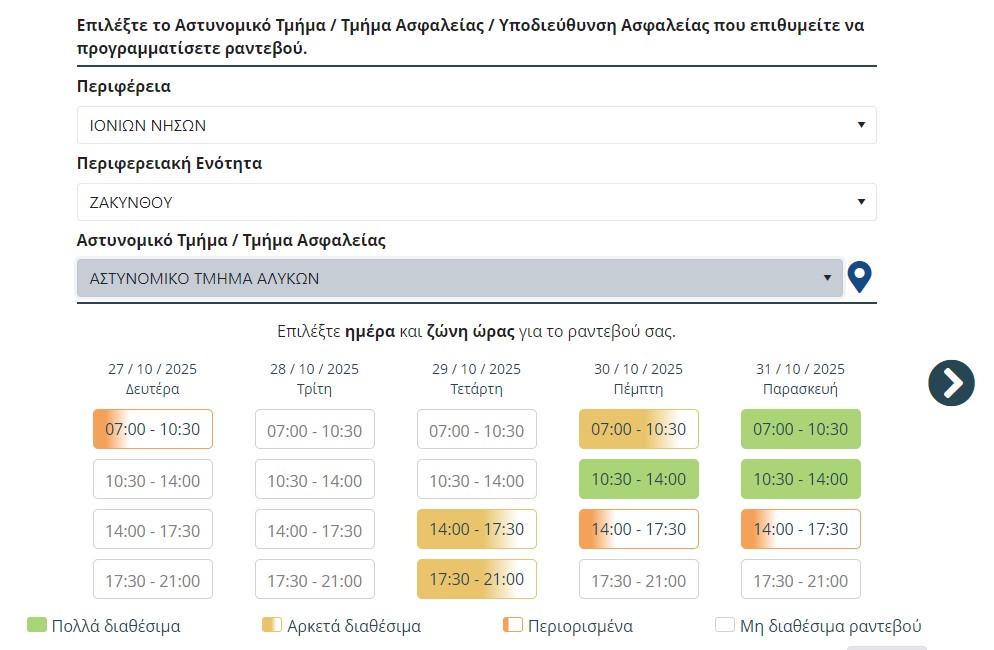
Task: Click the Τετάρτη 29/10/2025 column header
Action: [477, 379]
